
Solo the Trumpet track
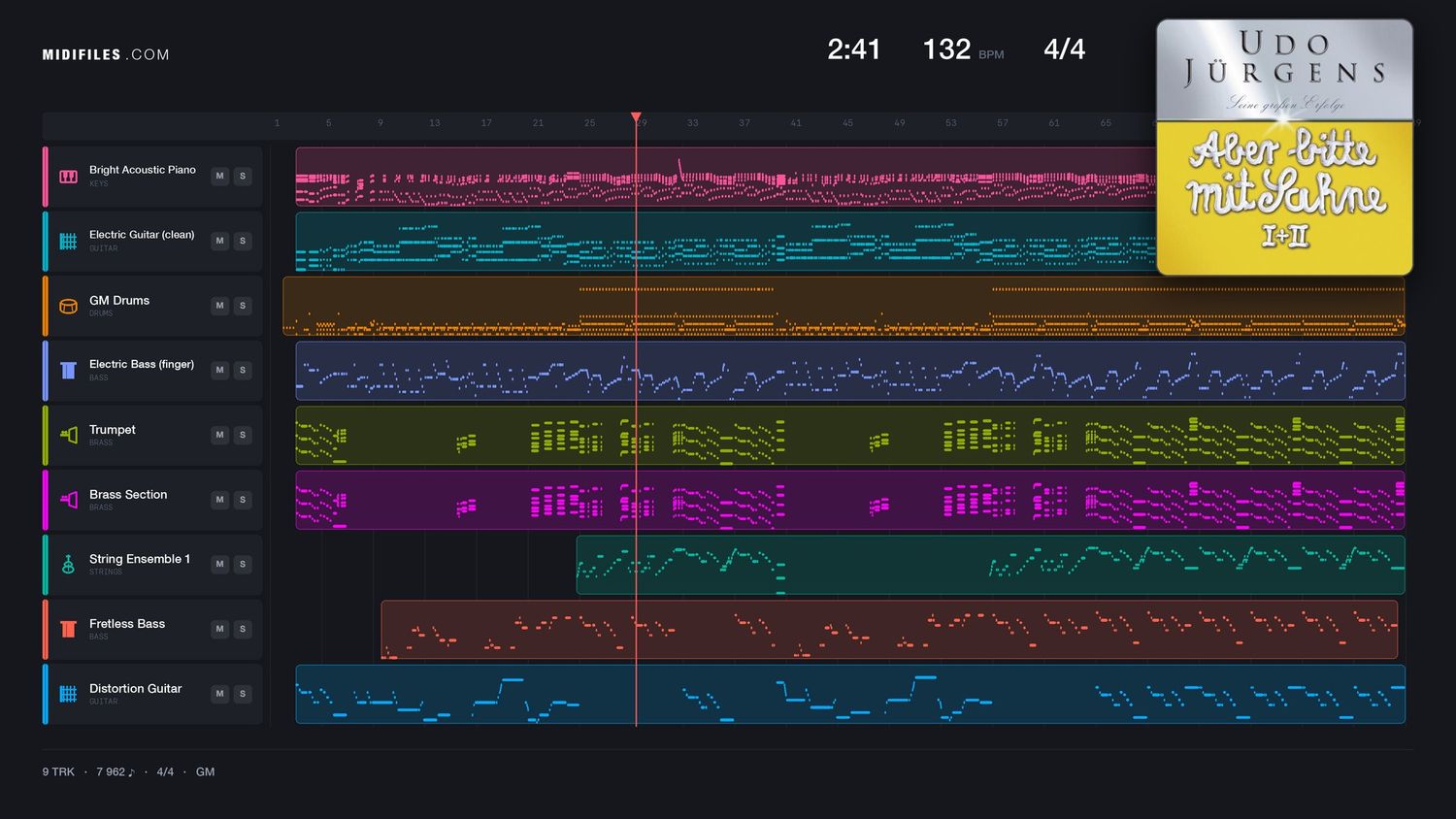coord(243,435)
